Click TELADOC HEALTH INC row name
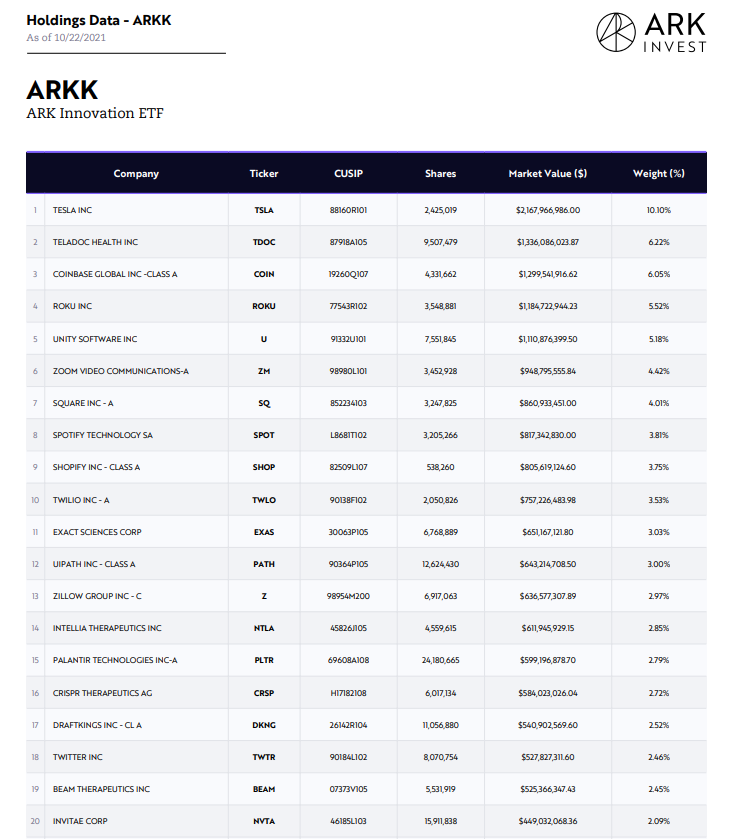732x839 pixels. click(95, 242)
